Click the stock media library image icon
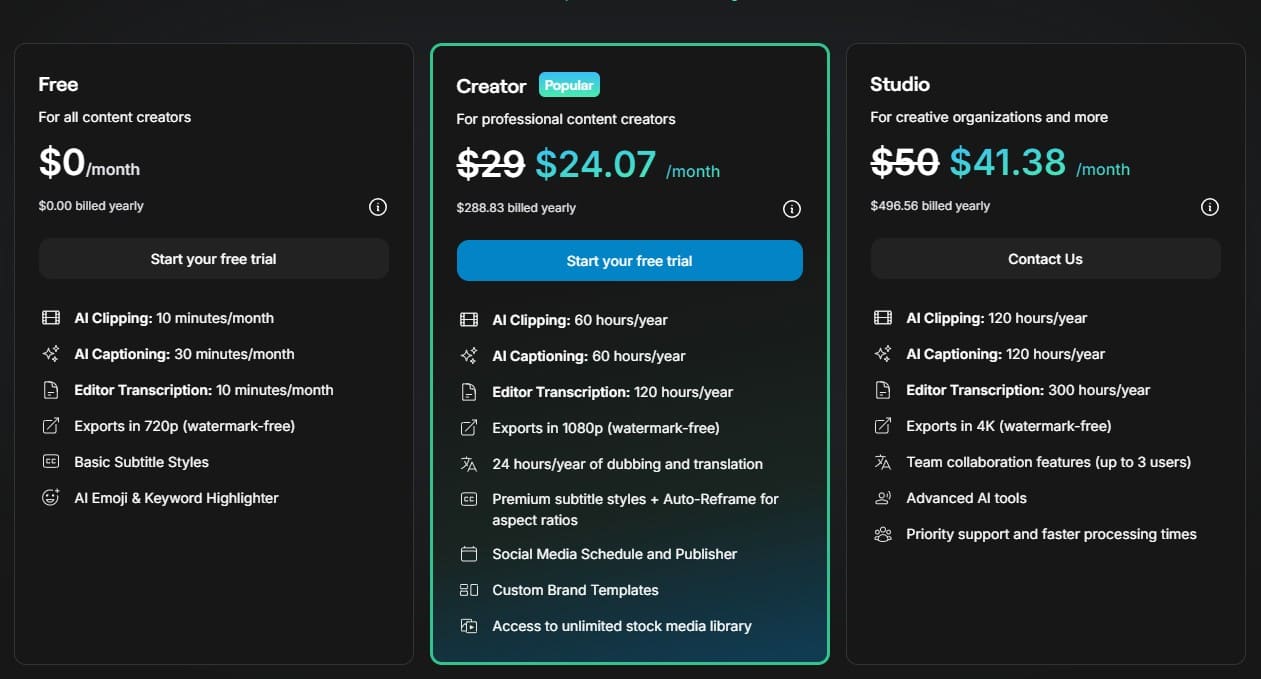This screenshot has height=679, width=1261. coord(469,625)
